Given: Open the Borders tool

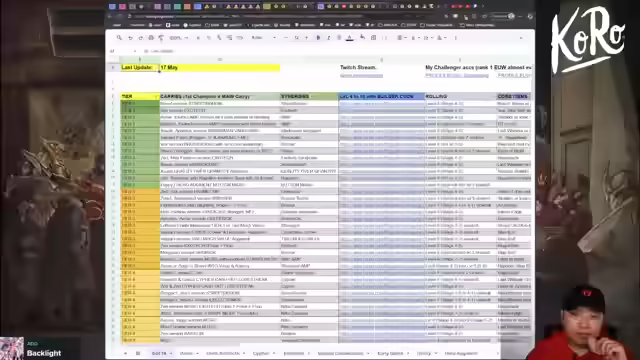Looking at the screenshot, I should (x=373, y=38).
